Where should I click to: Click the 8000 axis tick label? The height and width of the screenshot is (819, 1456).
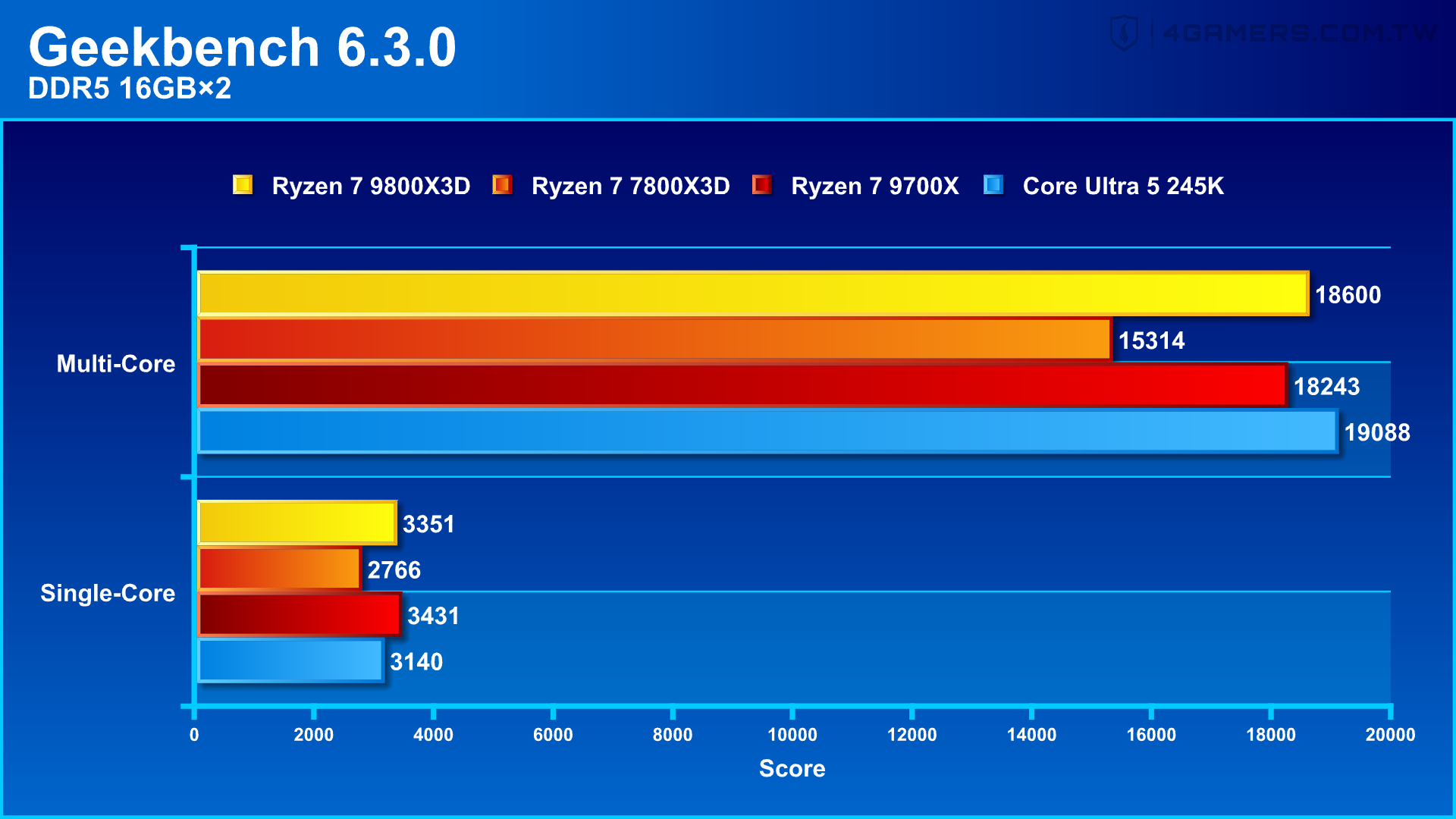click(673, 735)
